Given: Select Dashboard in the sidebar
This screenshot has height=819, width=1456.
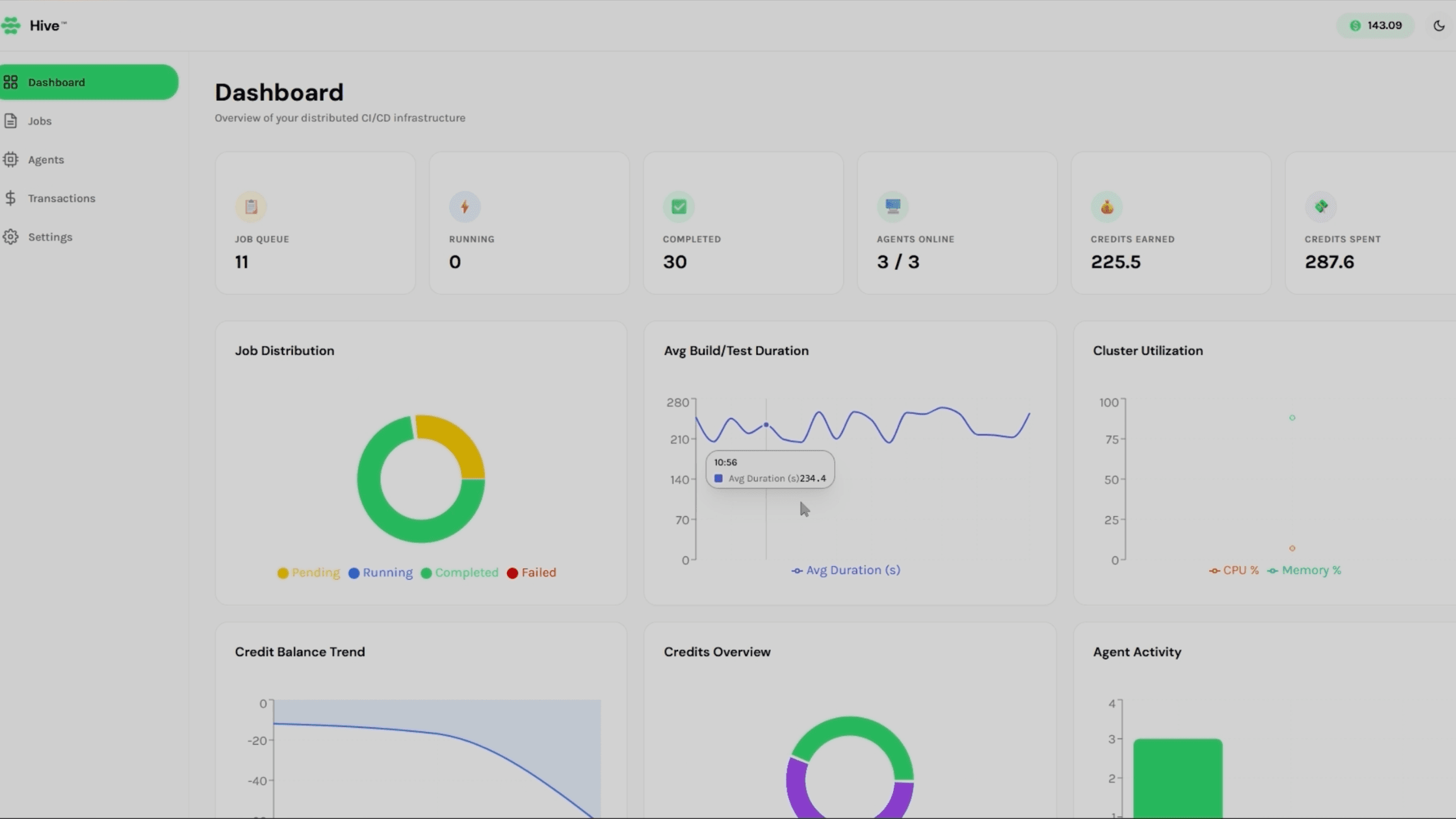Looking at the screenshot, I should pos(89,82).
